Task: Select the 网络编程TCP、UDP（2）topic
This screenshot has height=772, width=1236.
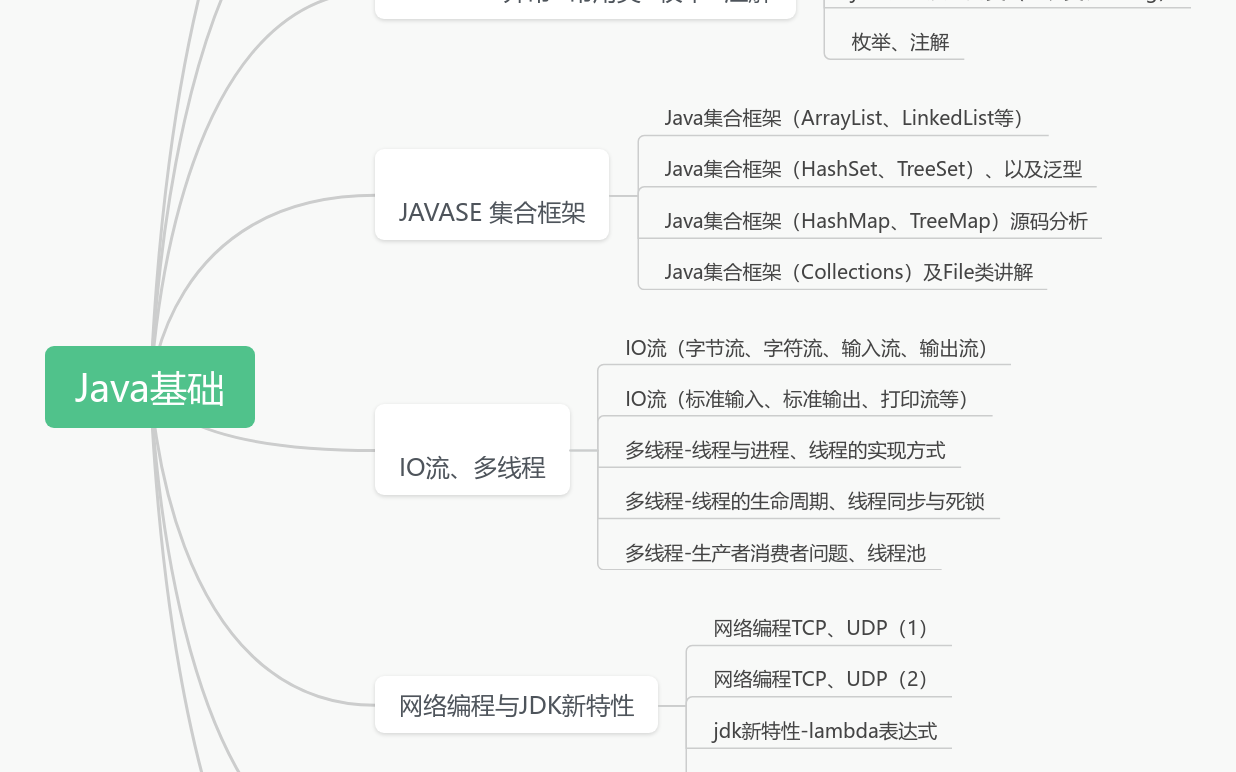Action: 818,679
